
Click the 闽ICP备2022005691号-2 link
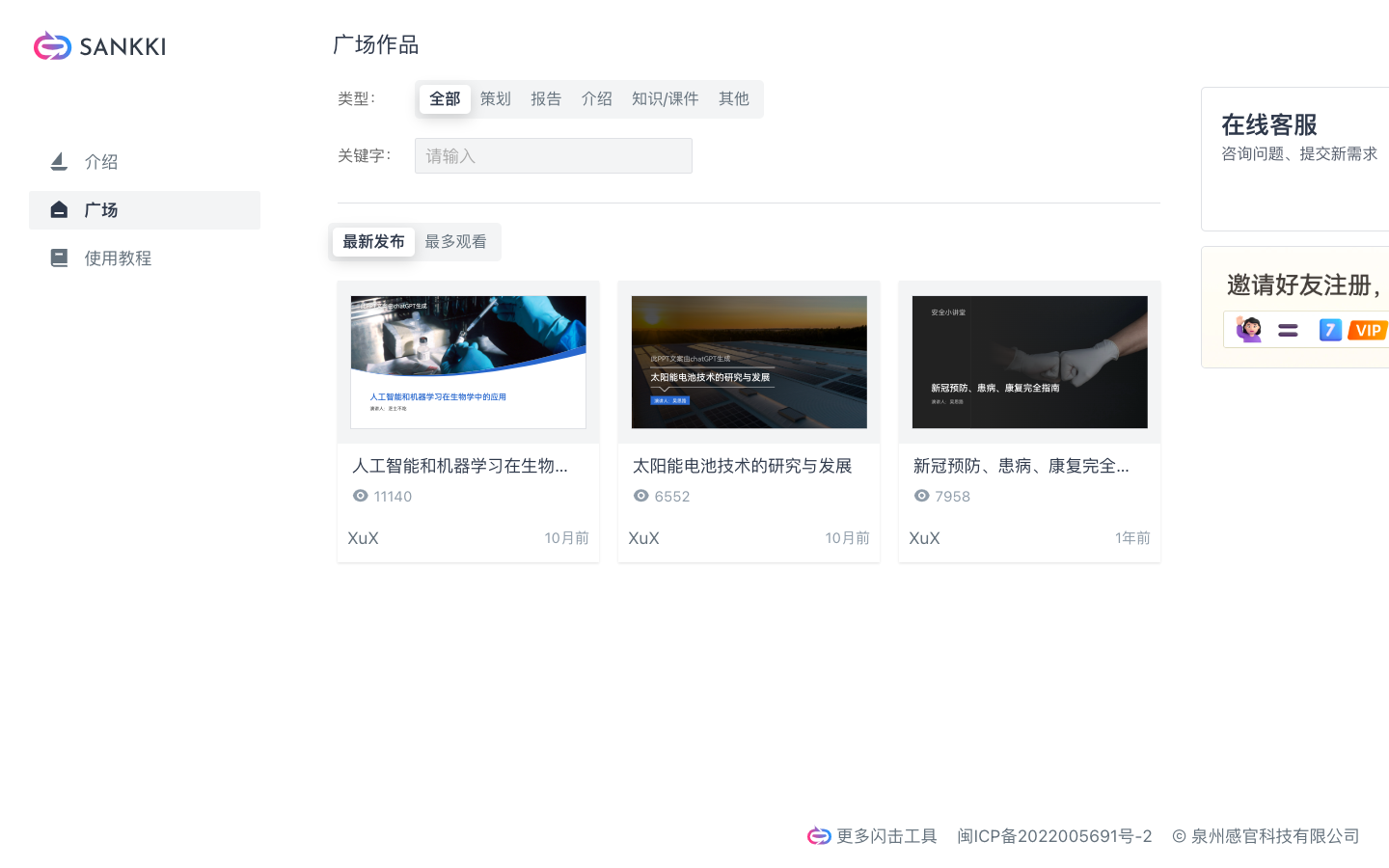point(1054,835)
